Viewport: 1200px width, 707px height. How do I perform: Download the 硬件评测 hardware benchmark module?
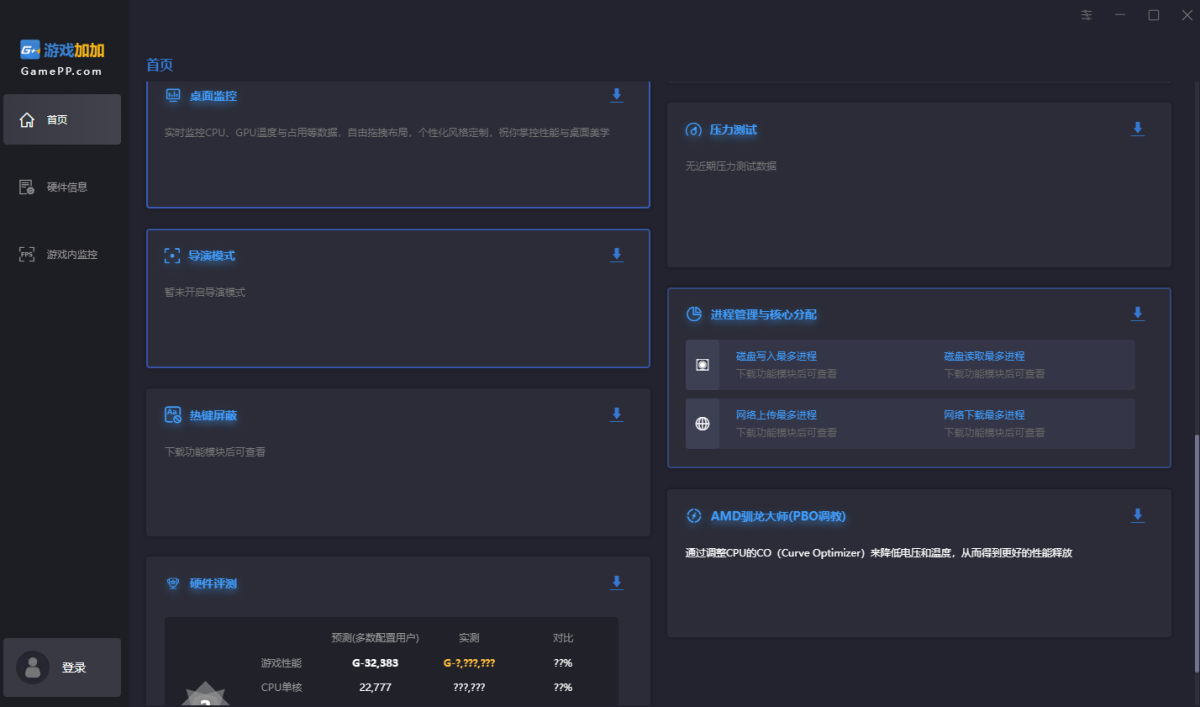tap(617, 583)
